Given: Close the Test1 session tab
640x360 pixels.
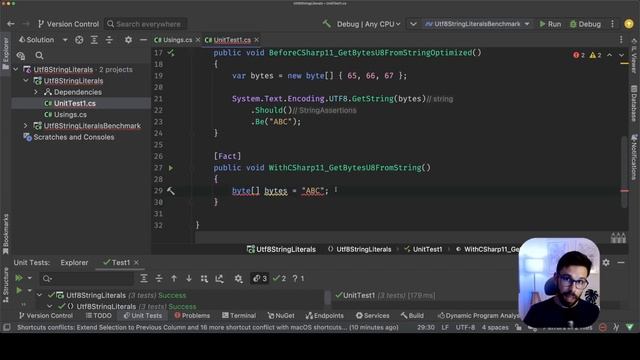Looking at the screenshot, I should click(x=136, y=262).
